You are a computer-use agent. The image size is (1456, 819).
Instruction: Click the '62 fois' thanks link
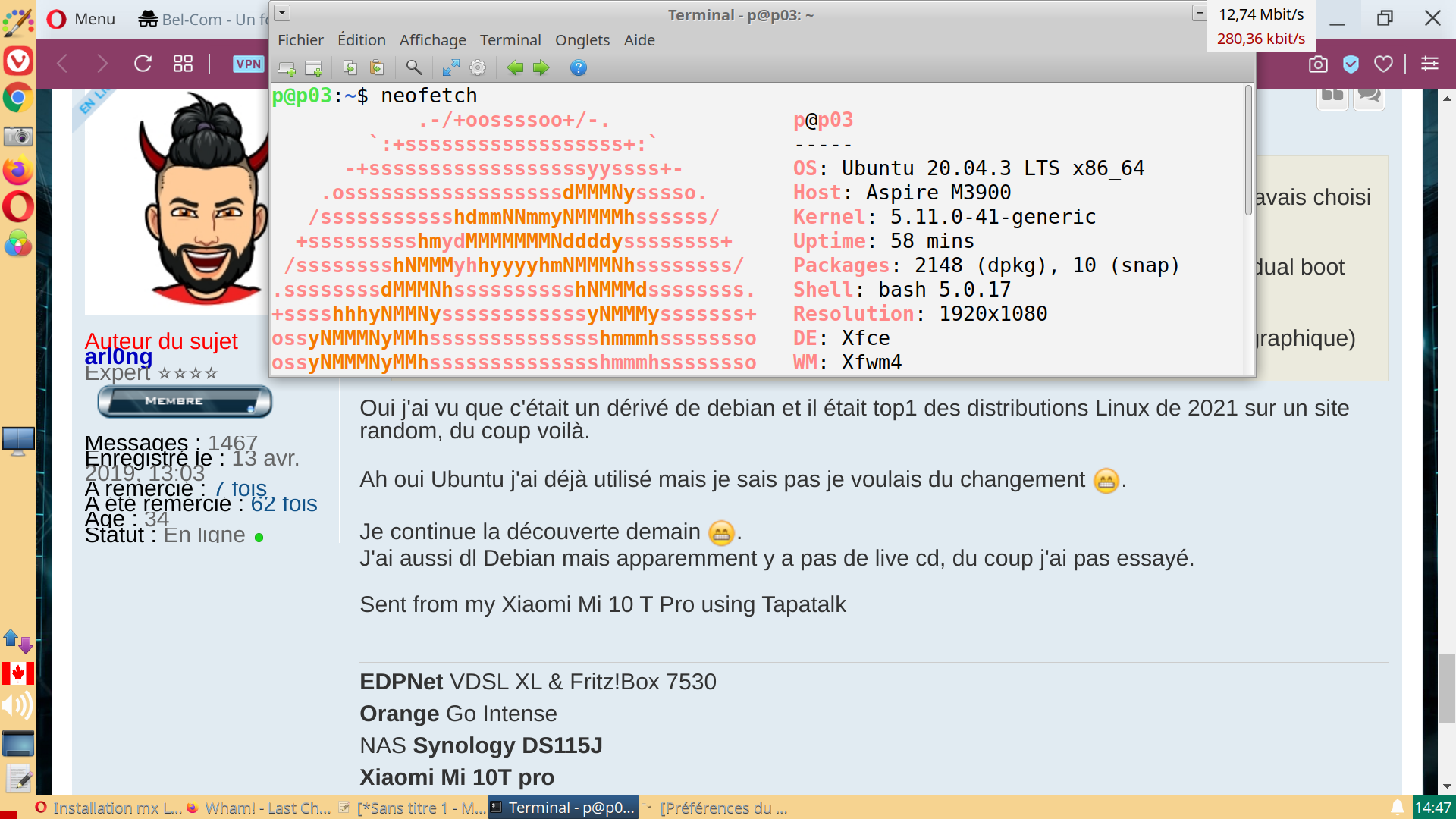pyautogui.click(x=284, y=504)
